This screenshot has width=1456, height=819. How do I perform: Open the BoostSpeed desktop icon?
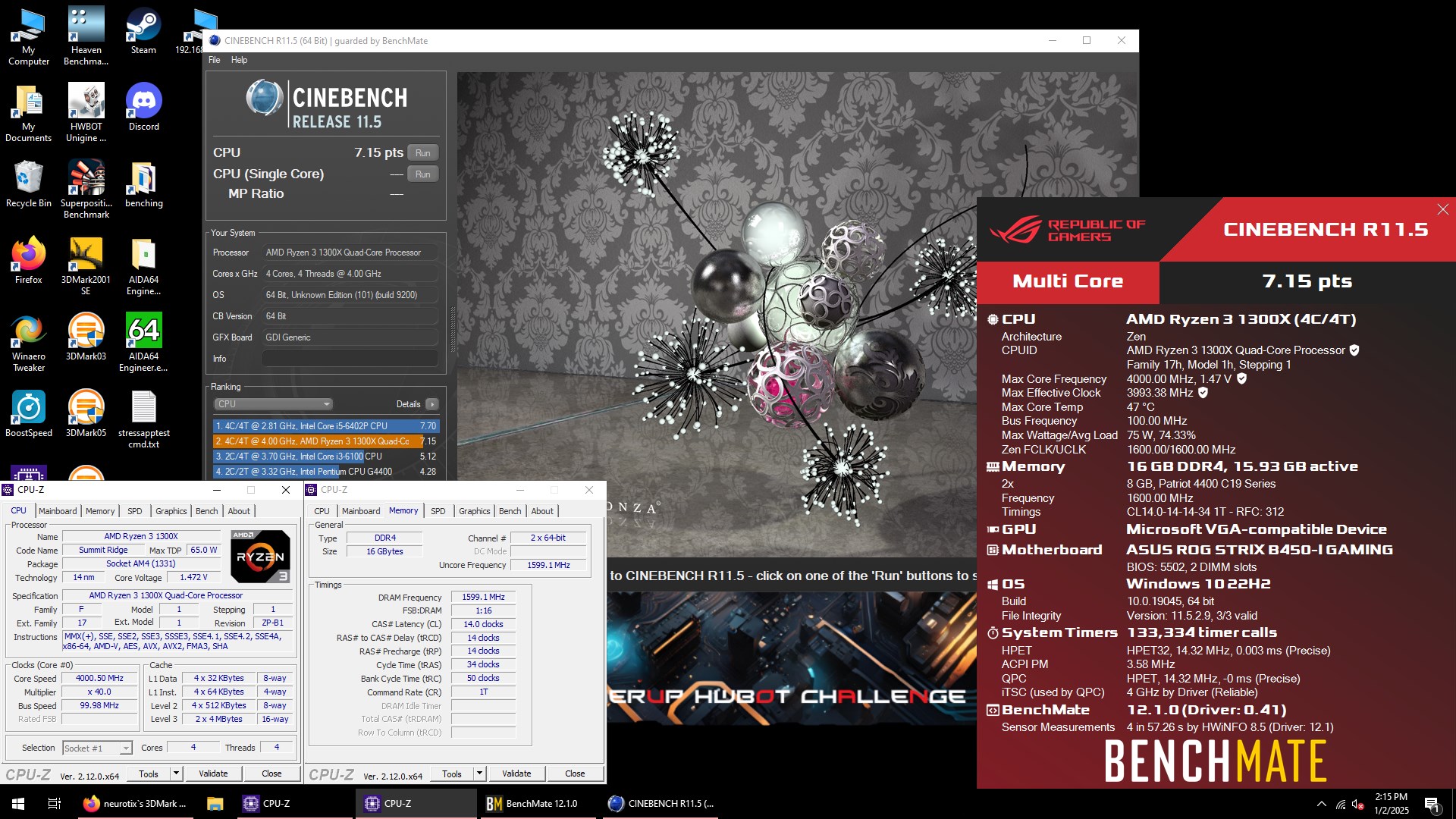pyautogui.click(x=28, y=413)
